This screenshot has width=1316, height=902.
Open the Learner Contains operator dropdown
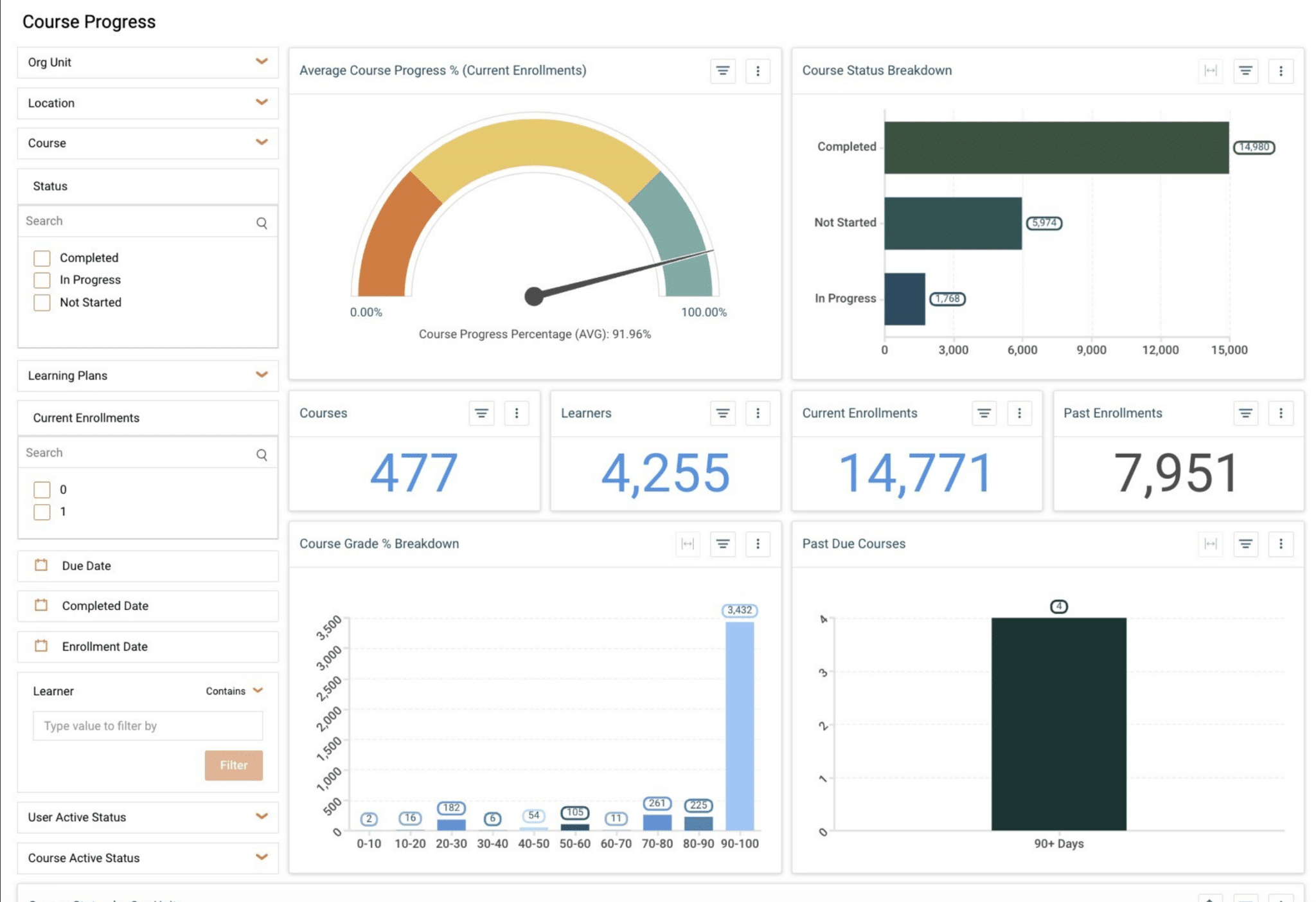point(235,691)
